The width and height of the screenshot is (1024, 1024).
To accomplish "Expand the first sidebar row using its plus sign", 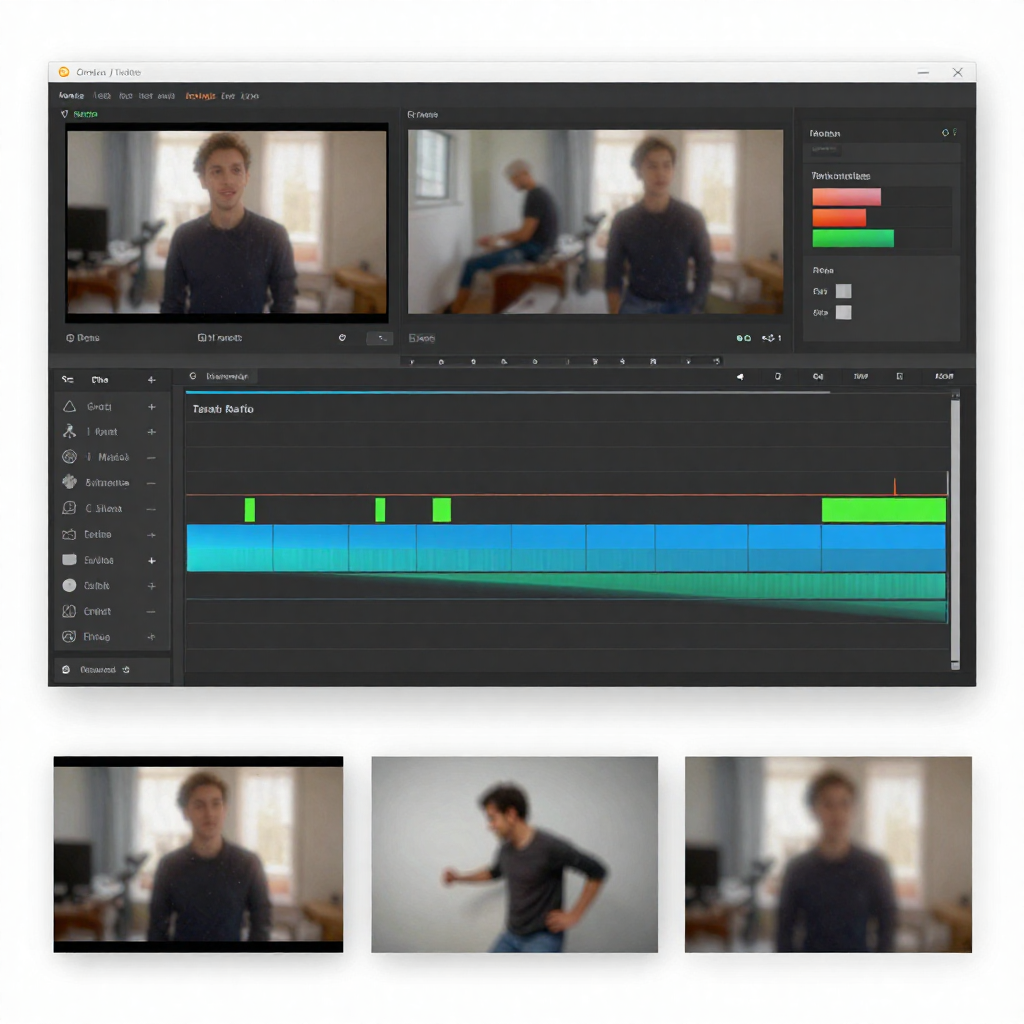I will 152,407.
